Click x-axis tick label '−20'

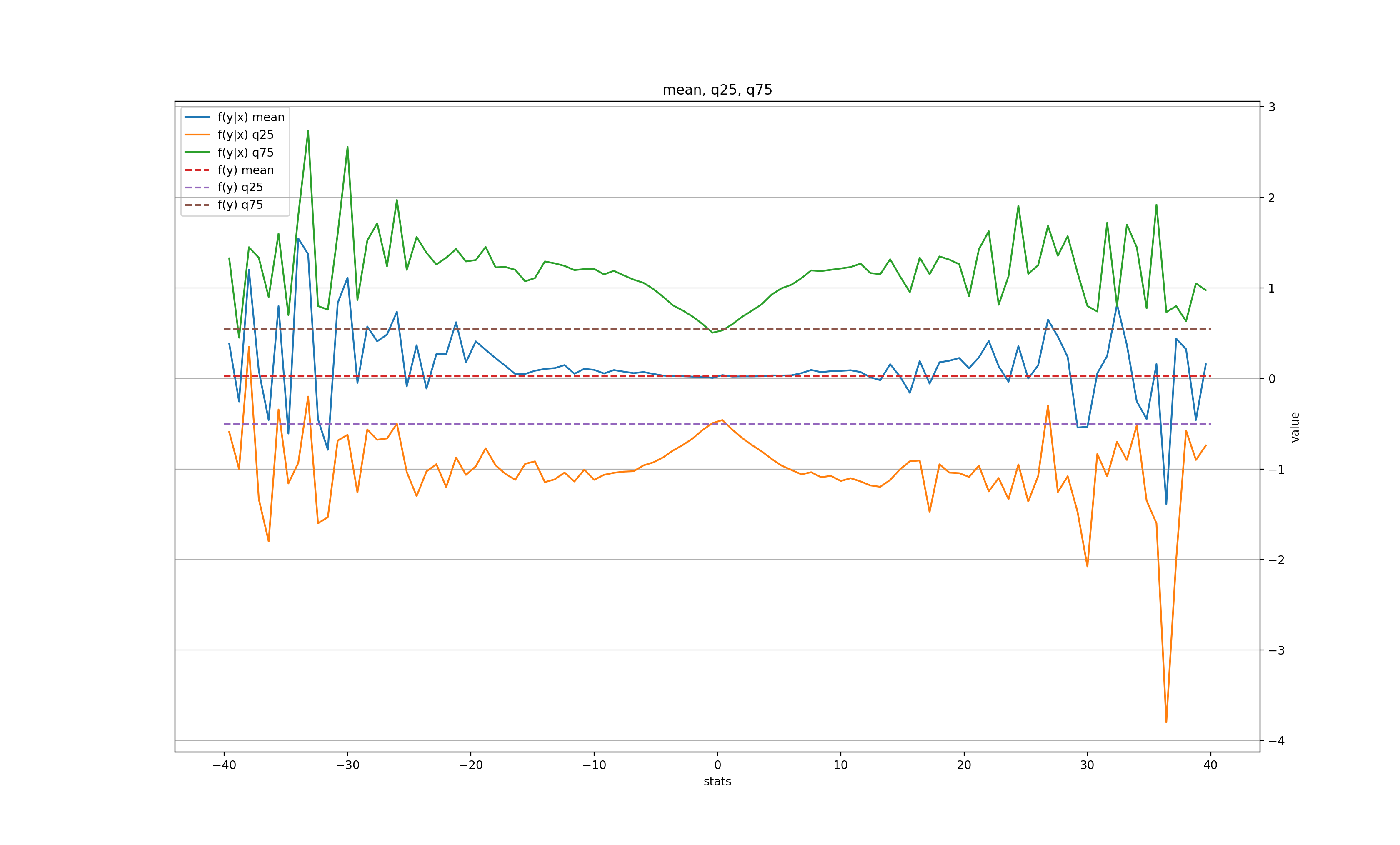pos(471,765)
